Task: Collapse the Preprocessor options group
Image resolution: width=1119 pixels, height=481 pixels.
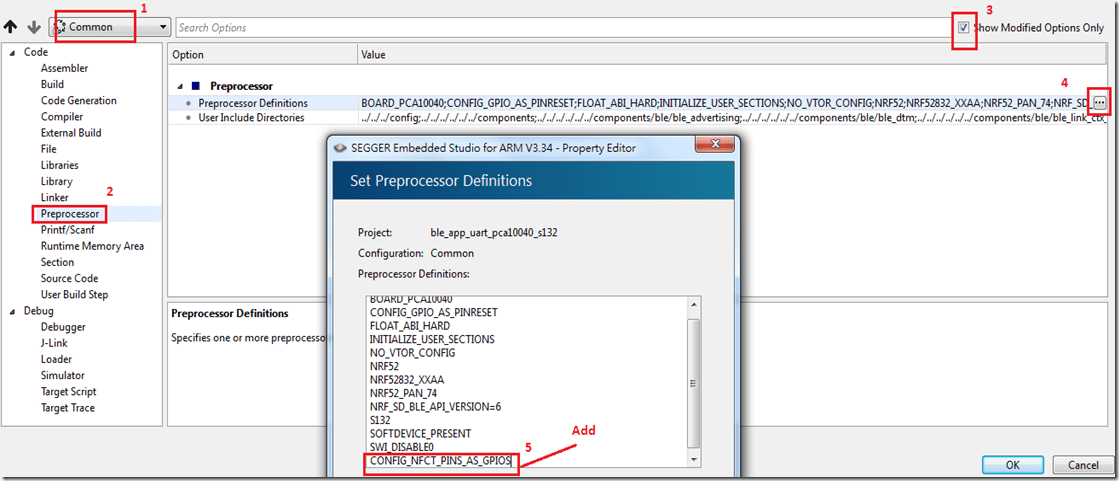Action: 181,86
